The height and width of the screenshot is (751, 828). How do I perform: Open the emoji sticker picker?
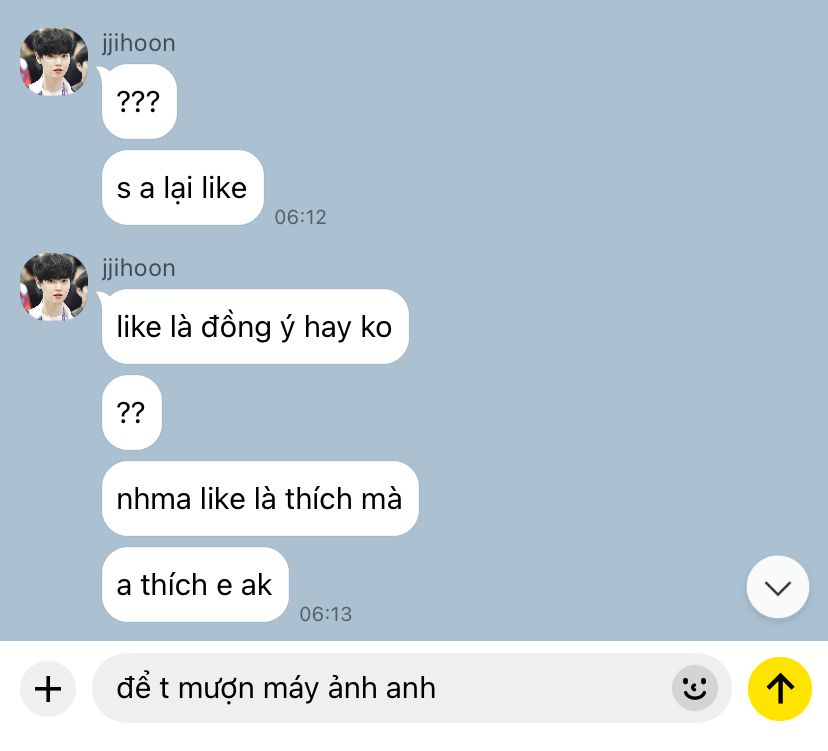[694, 688]
